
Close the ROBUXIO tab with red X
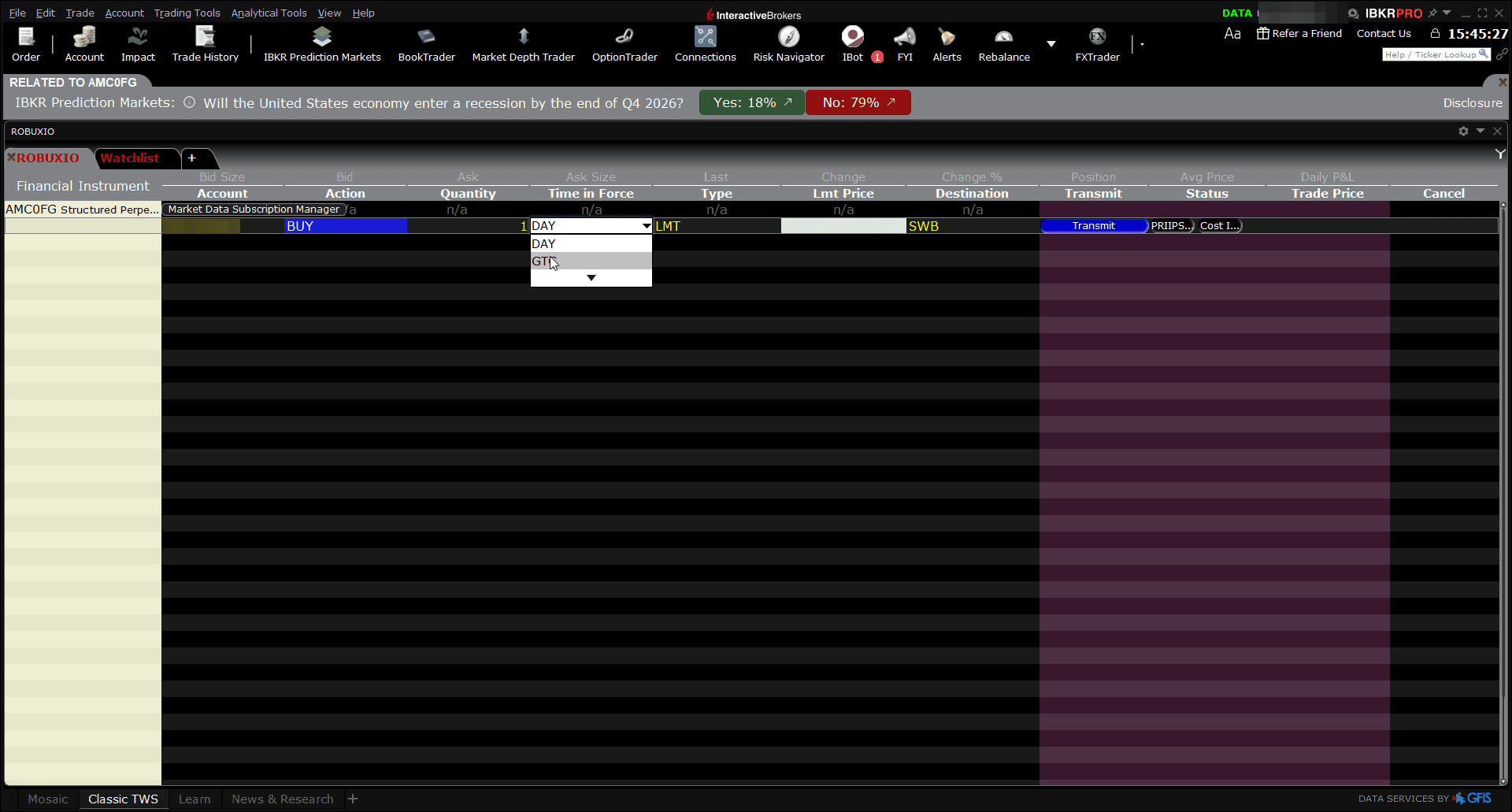click(12, 158)
